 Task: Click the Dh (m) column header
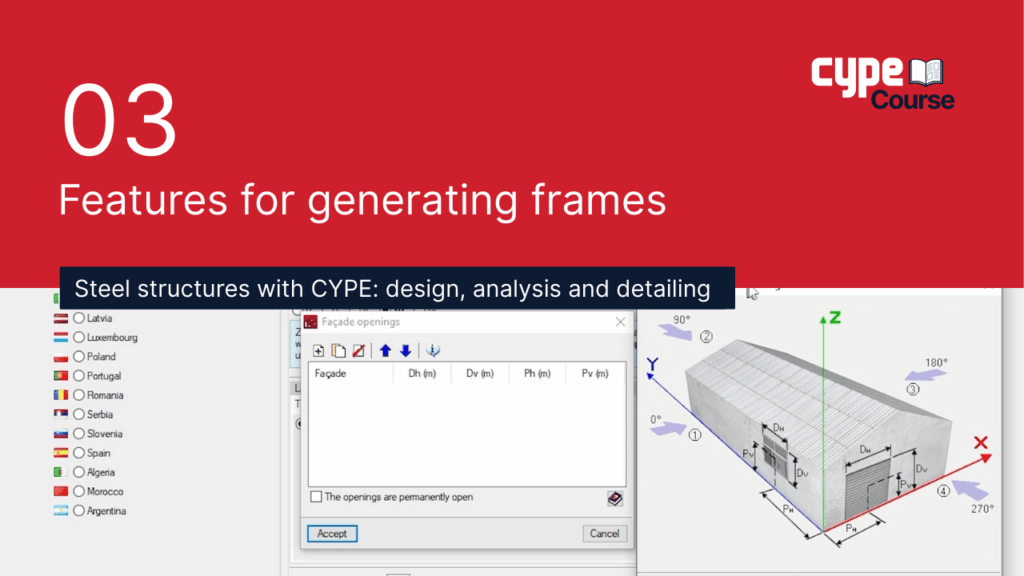pyautogui.click(x=422, y=374)
